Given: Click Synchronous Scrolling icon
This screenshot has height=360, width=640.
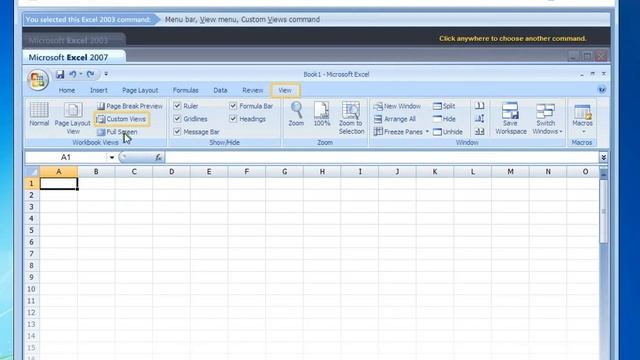Looking at the screenshot, I should (480, 119).
